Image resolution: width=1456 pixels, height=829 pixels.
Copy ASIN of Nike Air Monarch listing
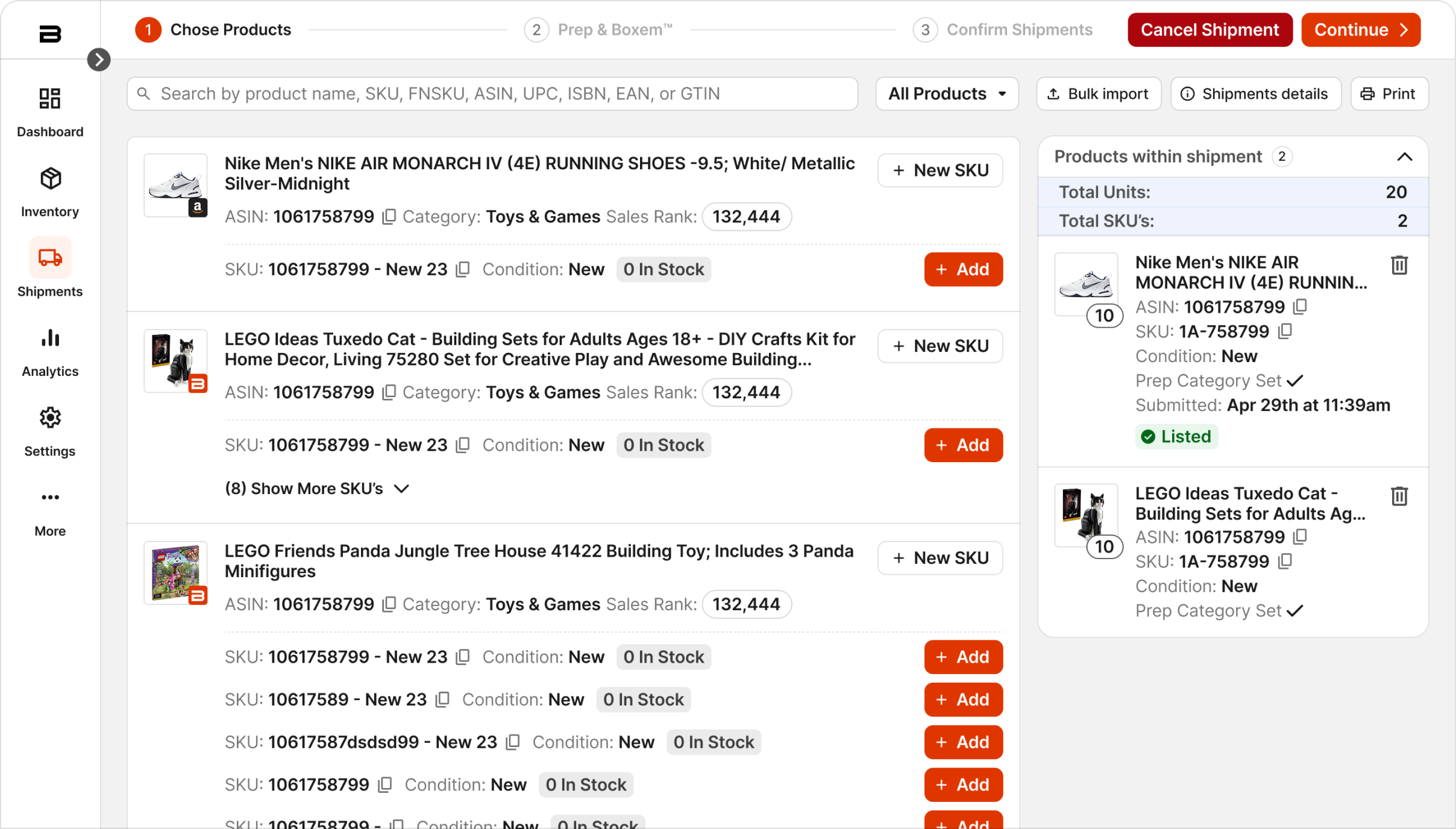(389, 217)
